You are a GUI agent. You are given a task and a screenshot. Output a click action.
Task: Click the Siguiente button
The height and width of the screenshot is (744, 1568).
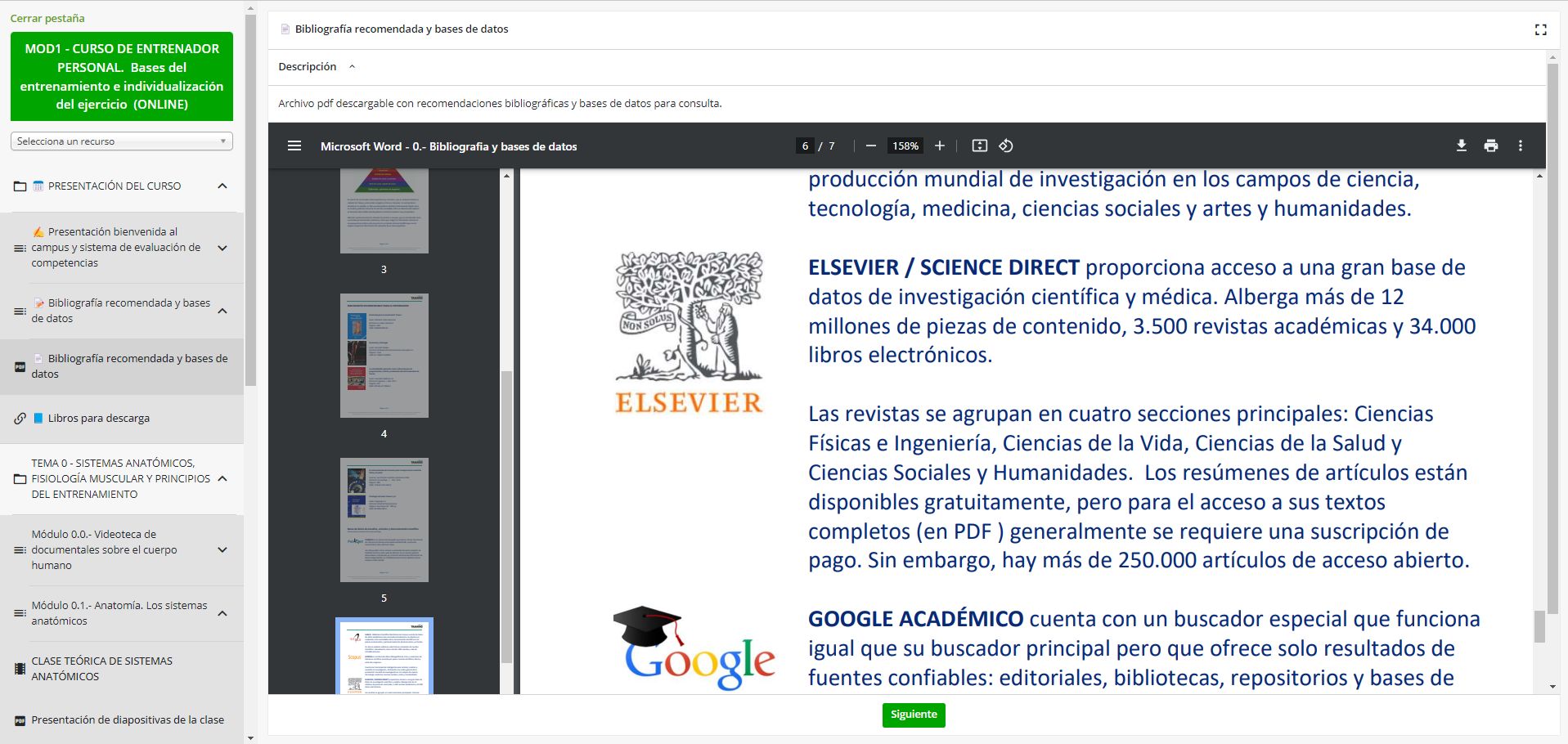914,715
